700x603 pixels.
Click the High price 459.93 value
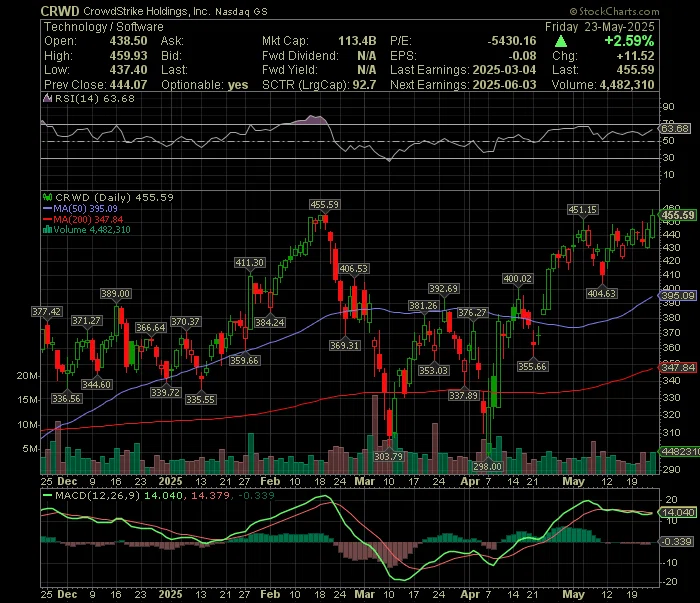coord(129,56)
